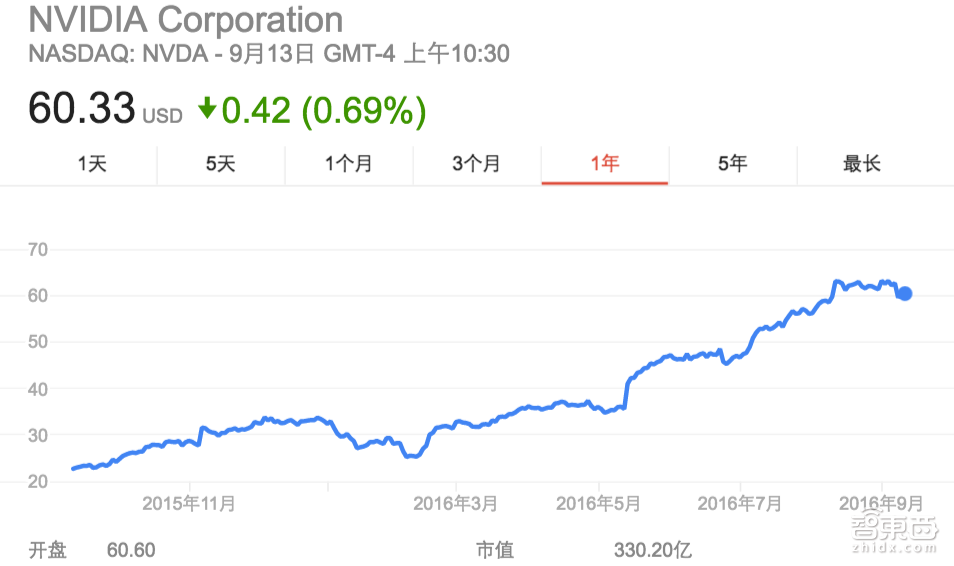Click the green down arrow icon

click(x=207, y=108)
